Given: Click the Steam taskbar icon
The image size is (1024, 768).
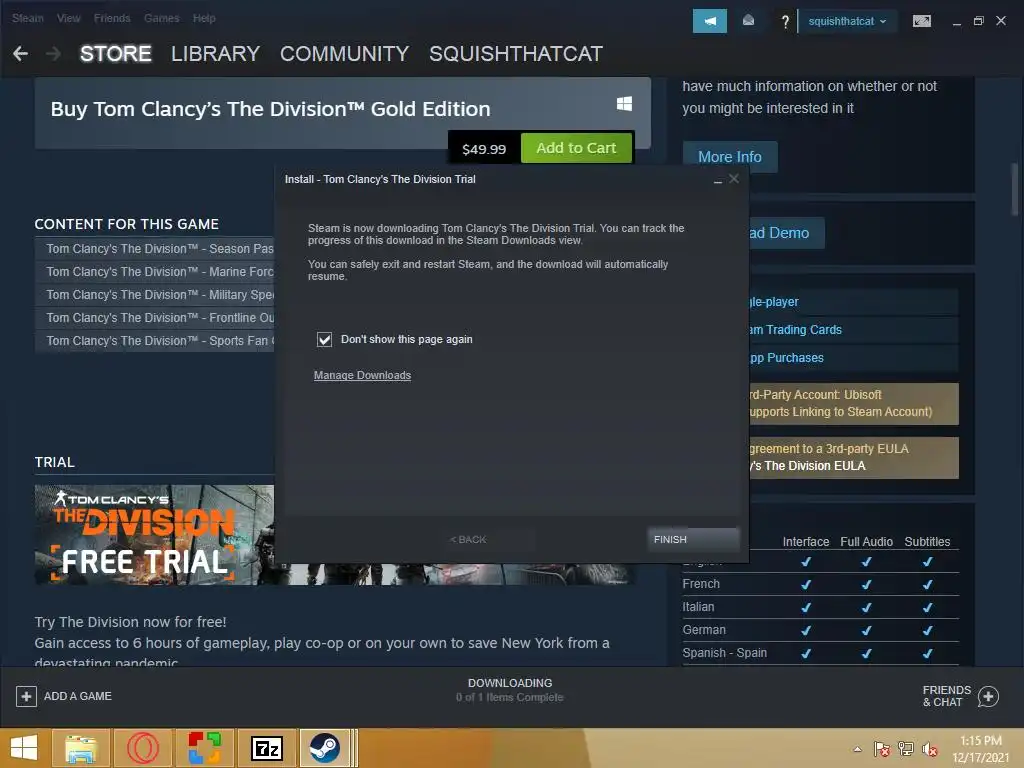Looking at the screenshot, I should click(x=325, y=748).
